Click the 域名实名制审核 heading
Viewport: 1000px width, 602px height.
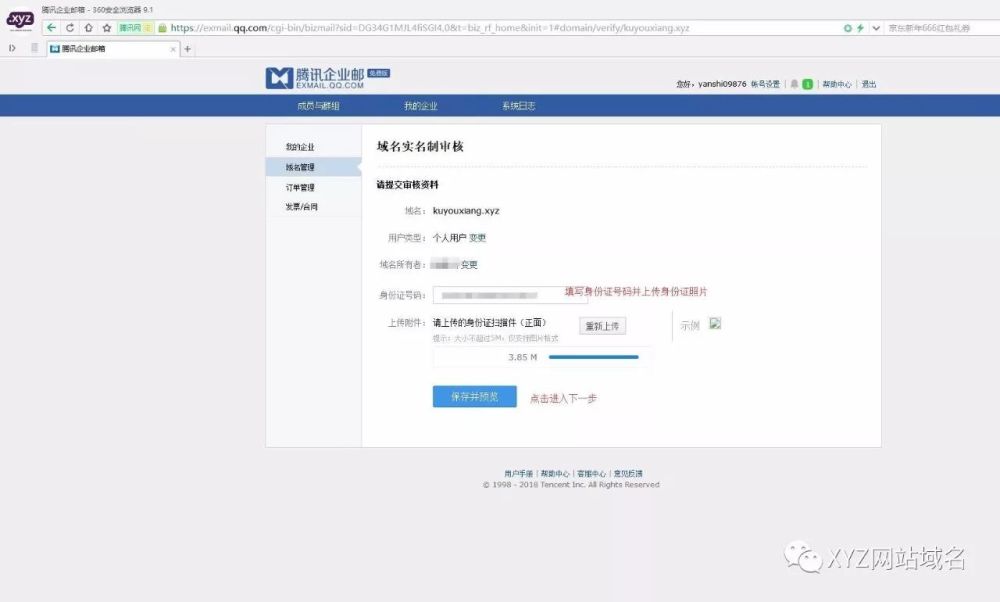pyautogui.click(x=420, y=147)
